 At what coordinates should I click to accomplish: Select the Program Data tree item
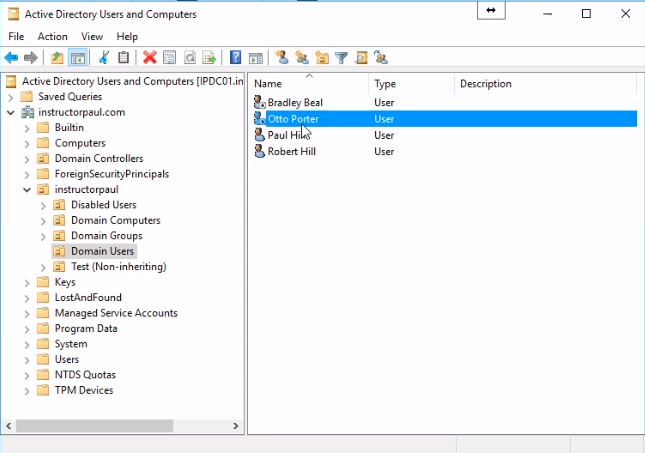pos(86,328)
